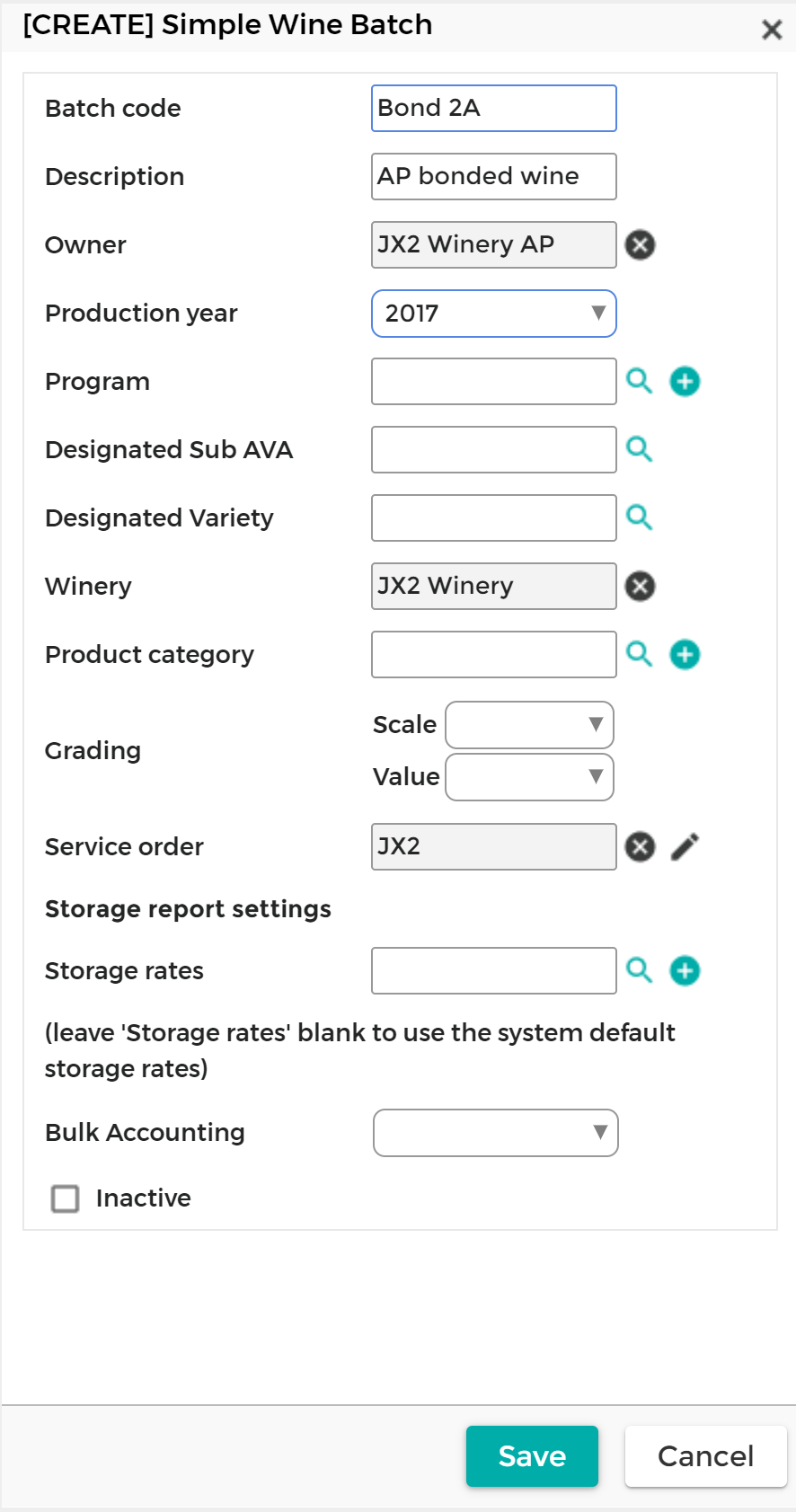Image resolution: width=796 pixels, height=1512 pixels.
Task: Save the wine batch
Action: click(x=532, y=1455)
